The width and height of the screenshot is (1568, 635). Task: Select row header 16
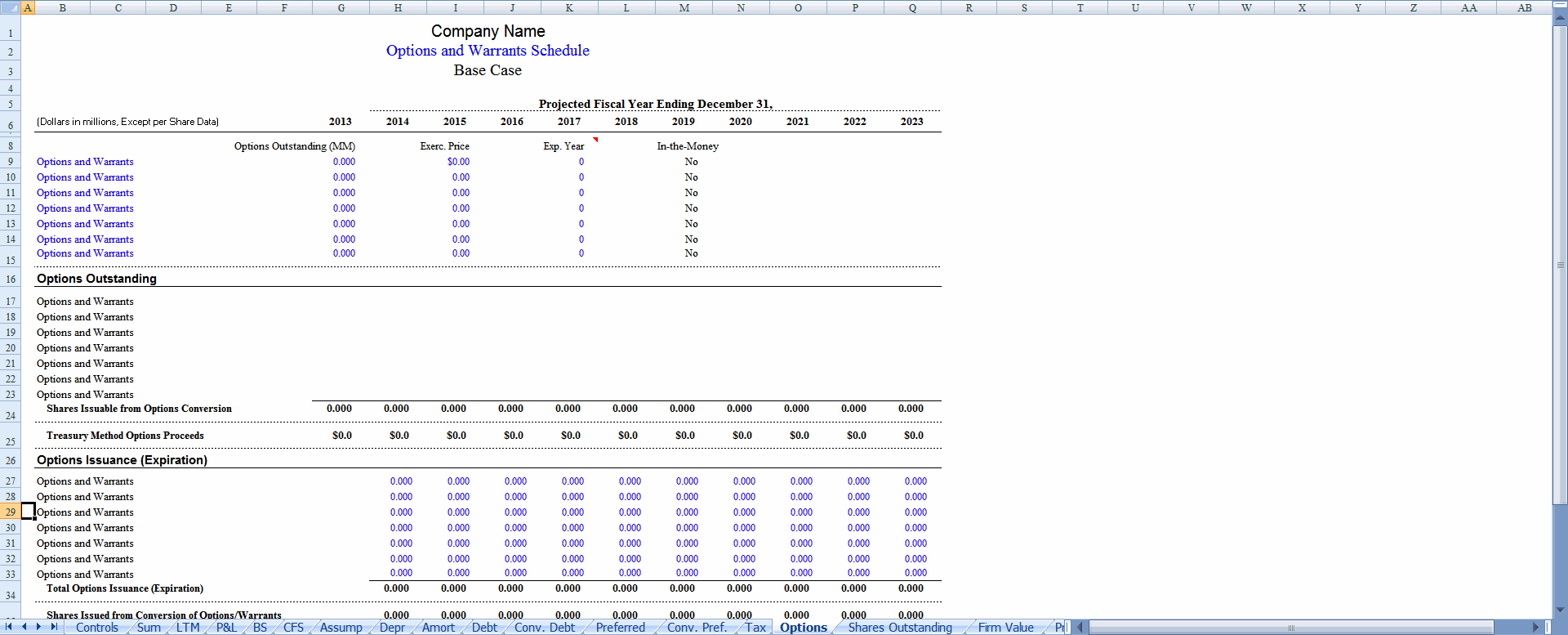(x=11, y=279)
